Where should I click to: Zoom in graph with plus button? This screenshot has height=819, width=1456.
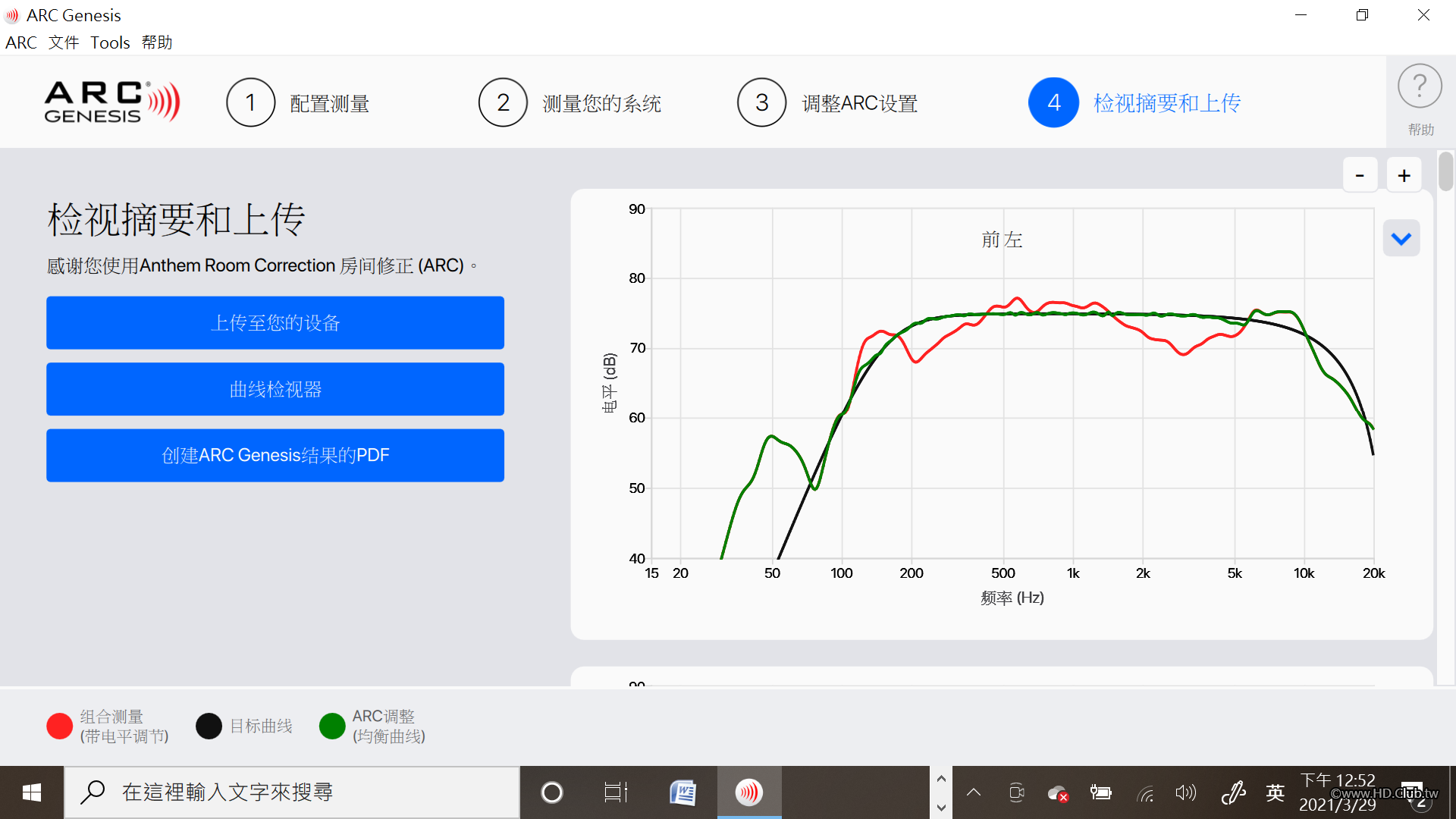pyautogui.click(x=1404, y=176)
